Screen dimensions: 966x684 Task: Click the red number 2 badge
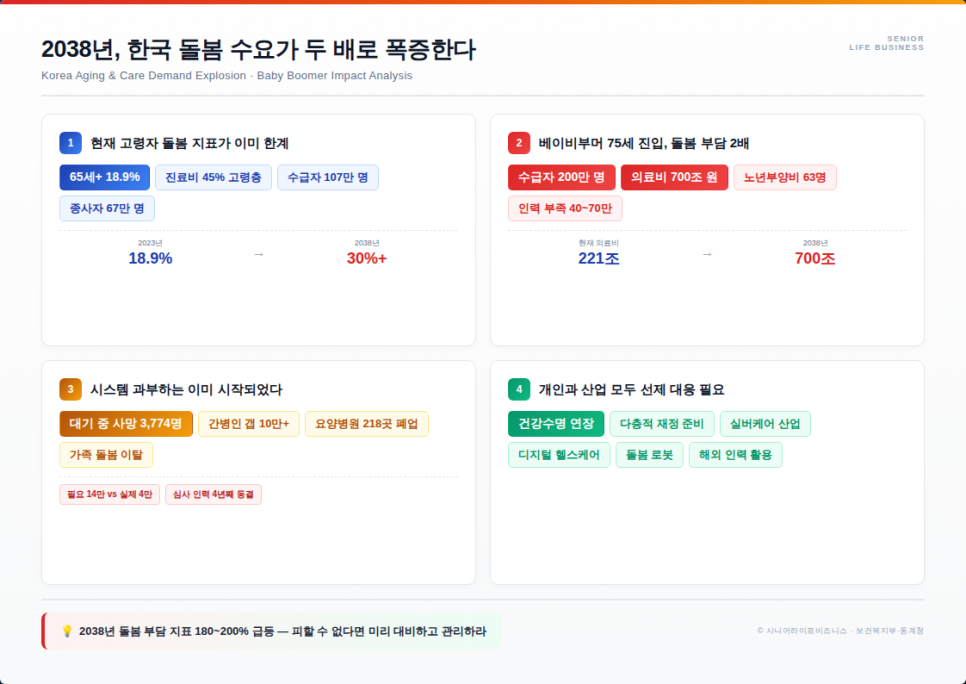click(519, 143)
